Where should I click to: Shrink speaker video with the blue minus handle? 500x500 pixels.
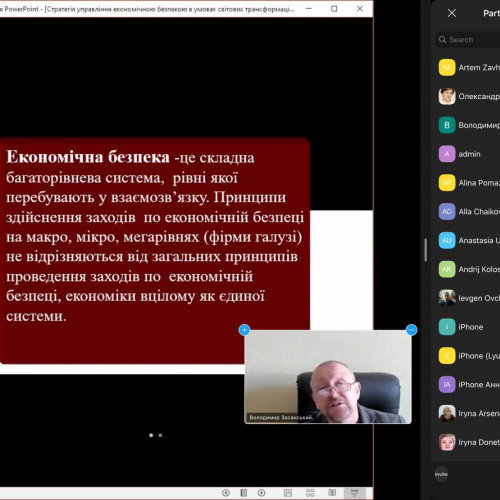click(x=412, y=330)
